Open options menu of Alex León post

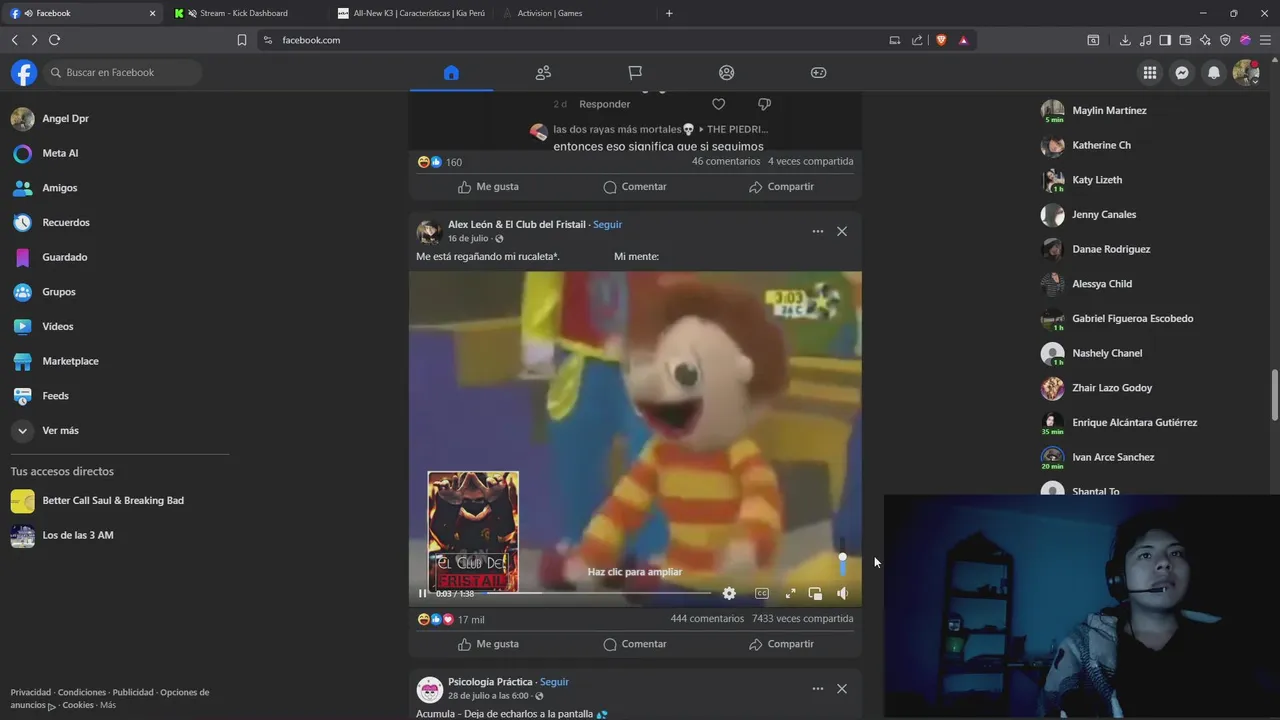coord(818,231)
